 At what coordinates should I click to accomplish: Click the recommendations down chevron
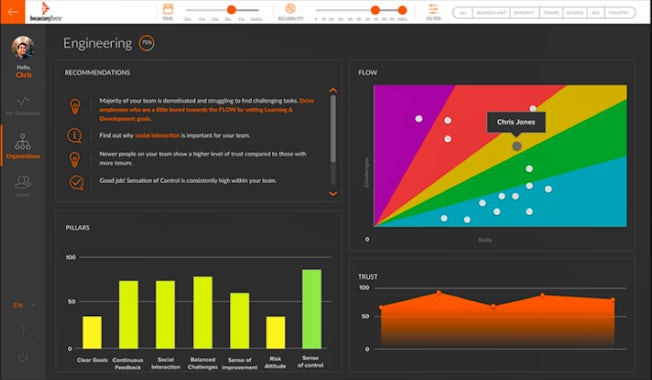pos(333,194)
